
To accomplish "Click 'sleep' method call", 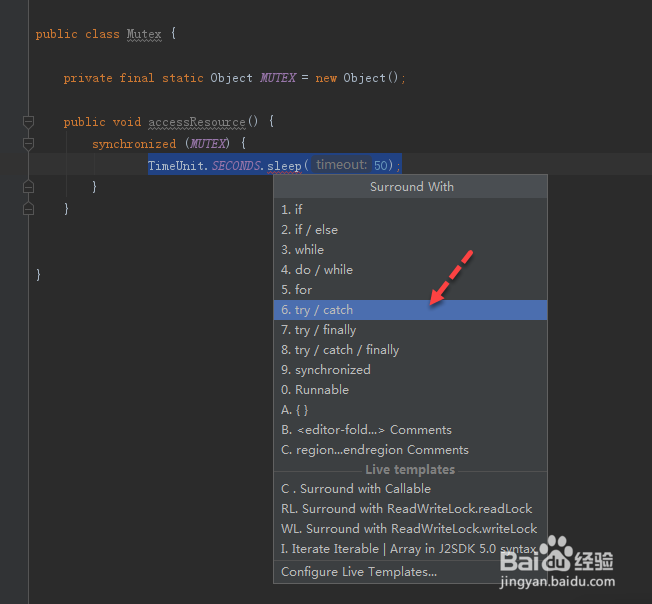I will coord(284,166).
